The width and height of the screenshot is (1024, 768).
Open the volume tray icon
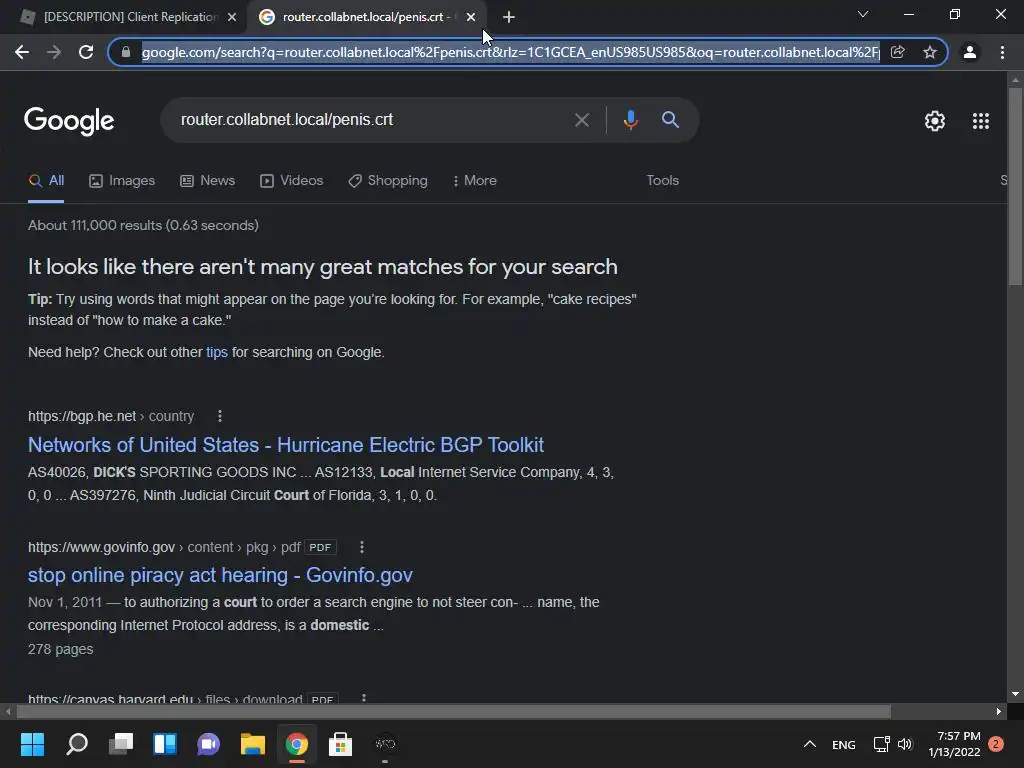pos(904,744)
